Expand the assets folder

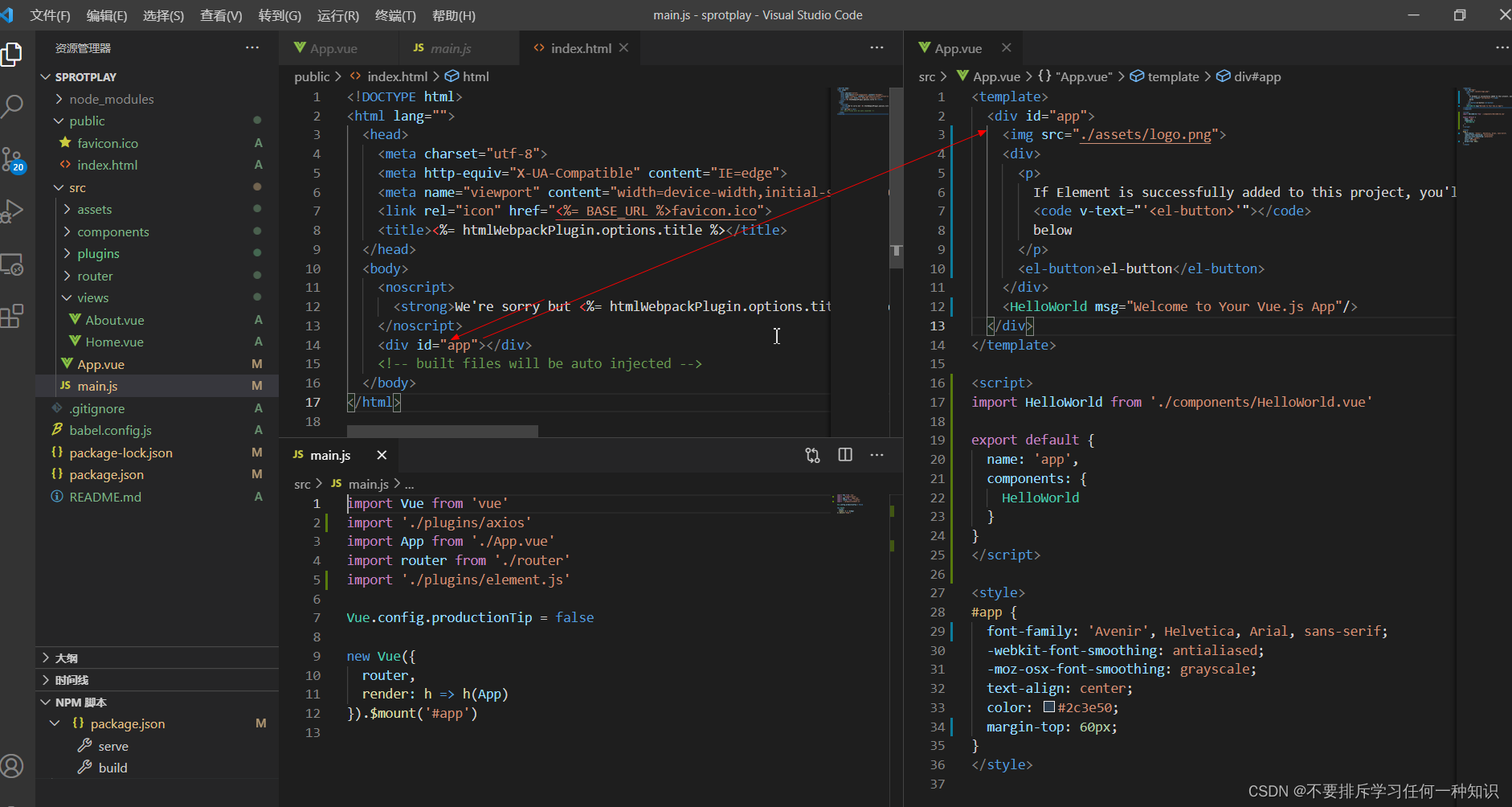click(67, 209)
